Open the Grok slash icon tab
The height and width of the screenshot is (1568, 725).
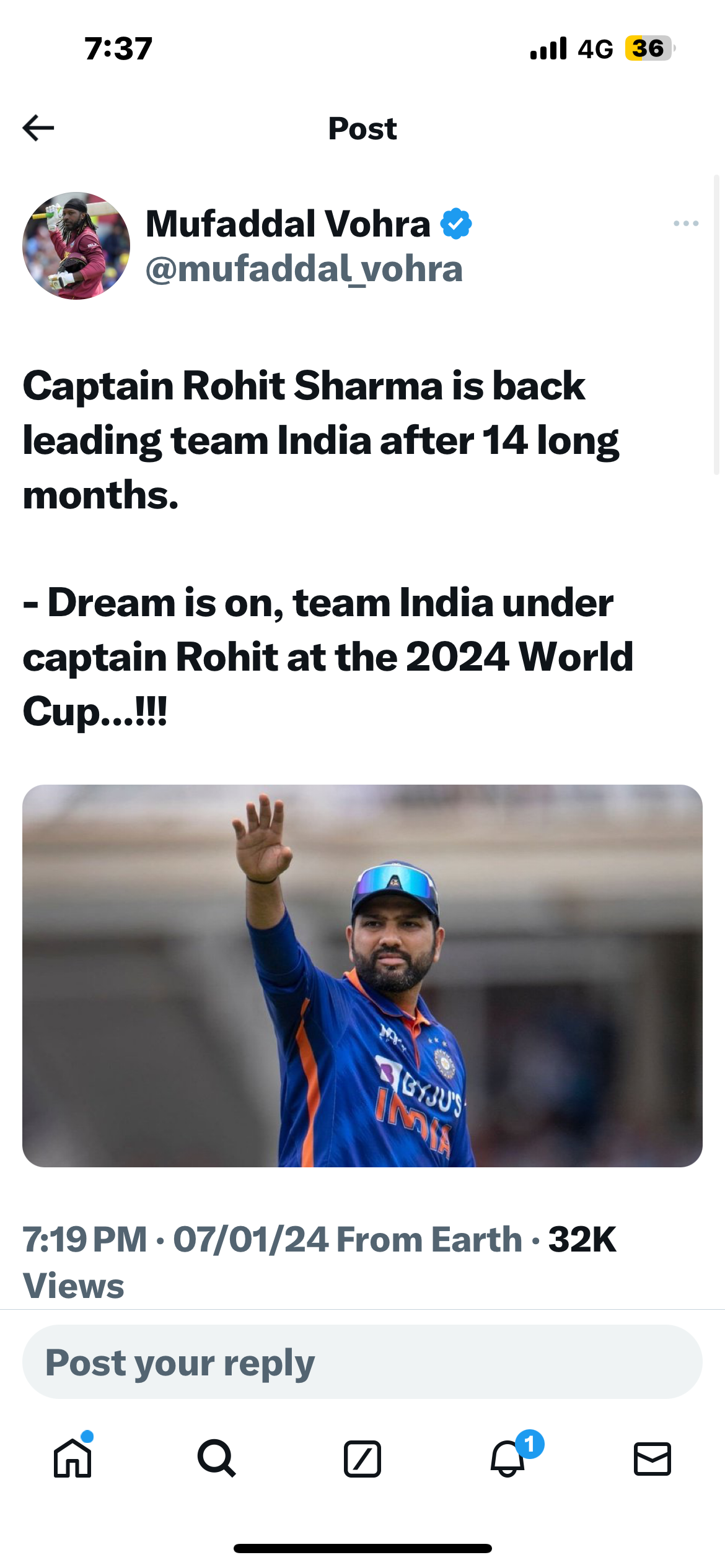(x=362, y=1459)
